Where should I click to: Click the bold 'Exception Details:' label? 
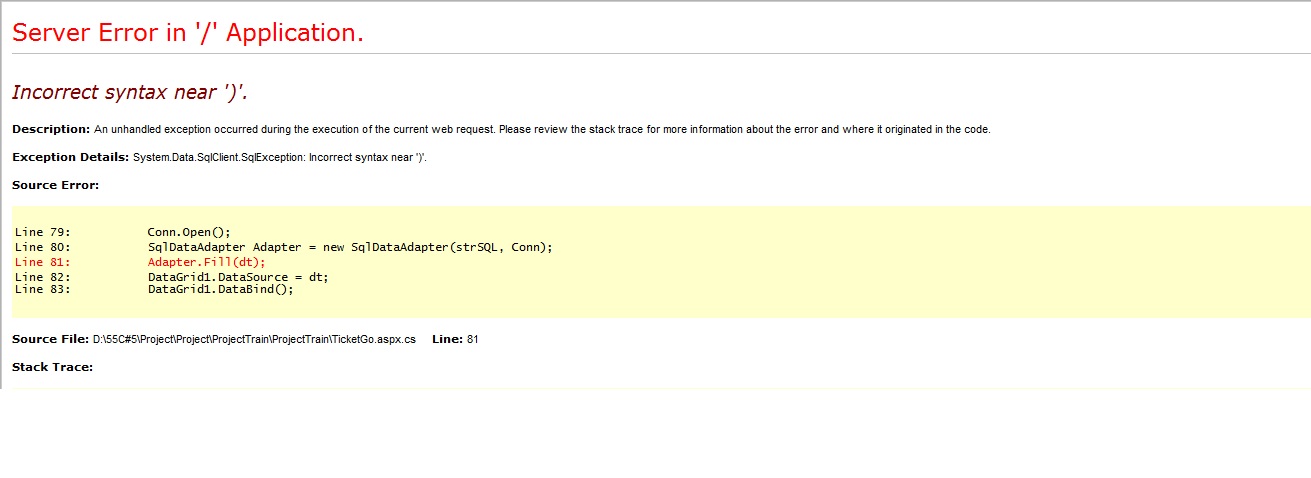click(70, 157)
